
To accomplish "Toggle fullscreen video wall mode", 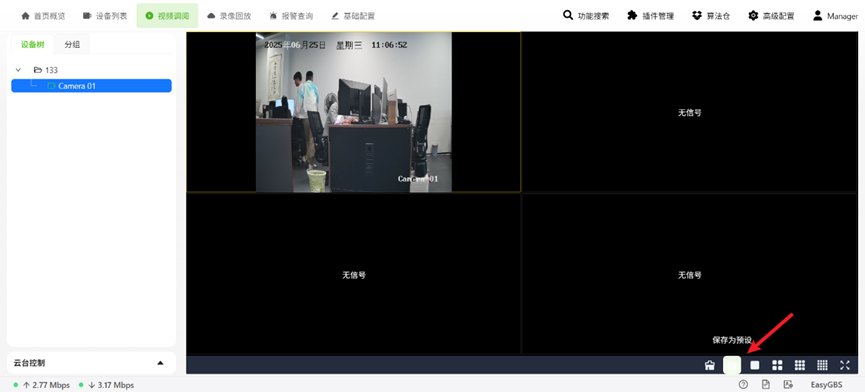I will [845, 365].
